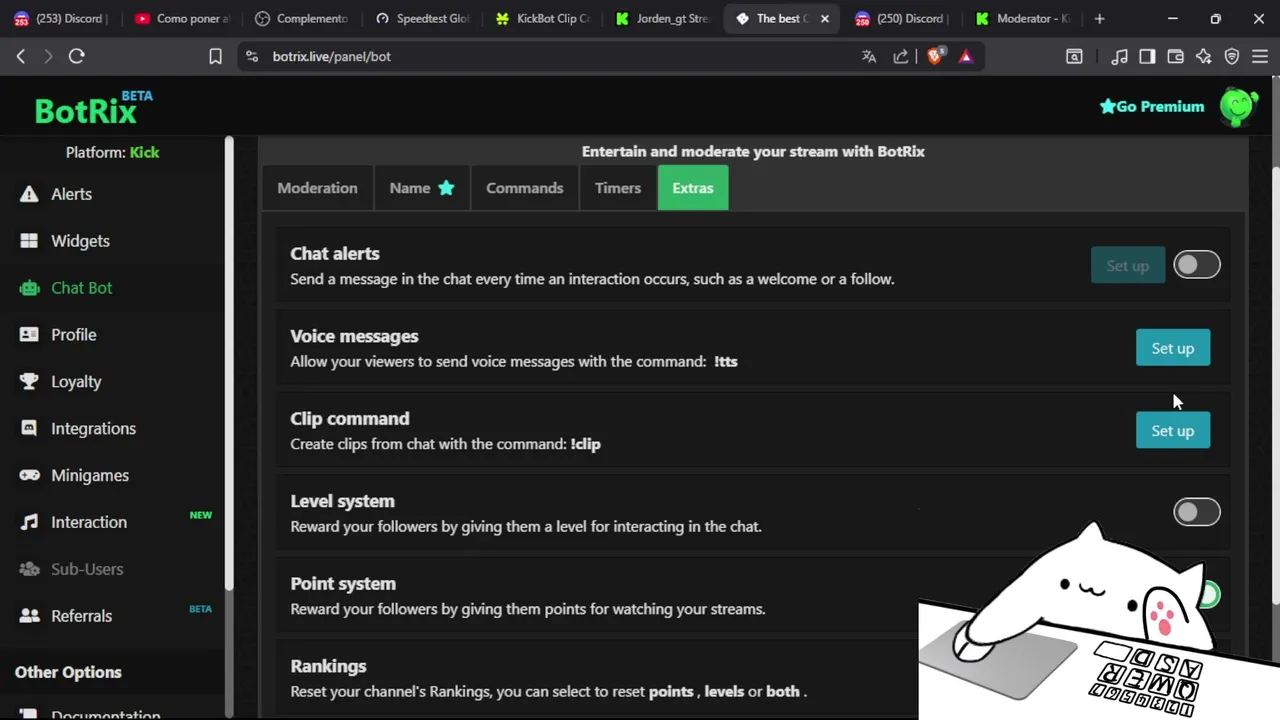Click the Leo AI sparkle icon
1280x720 pixels.
click(1203, 57)
